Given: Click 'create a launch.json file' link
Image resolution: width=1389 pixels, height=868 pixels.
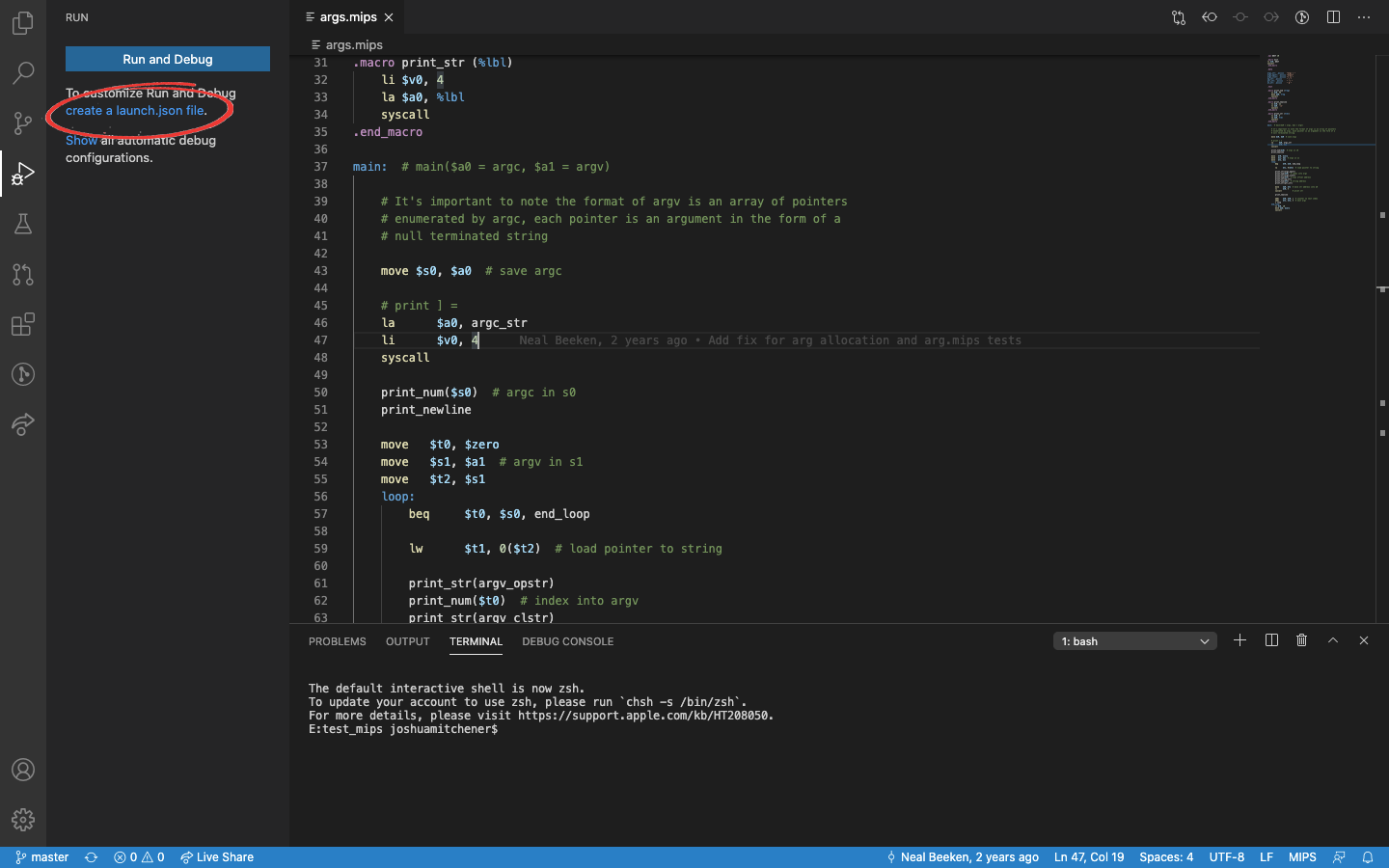Looking at the screenshot, I should click(x=135, y=111).
